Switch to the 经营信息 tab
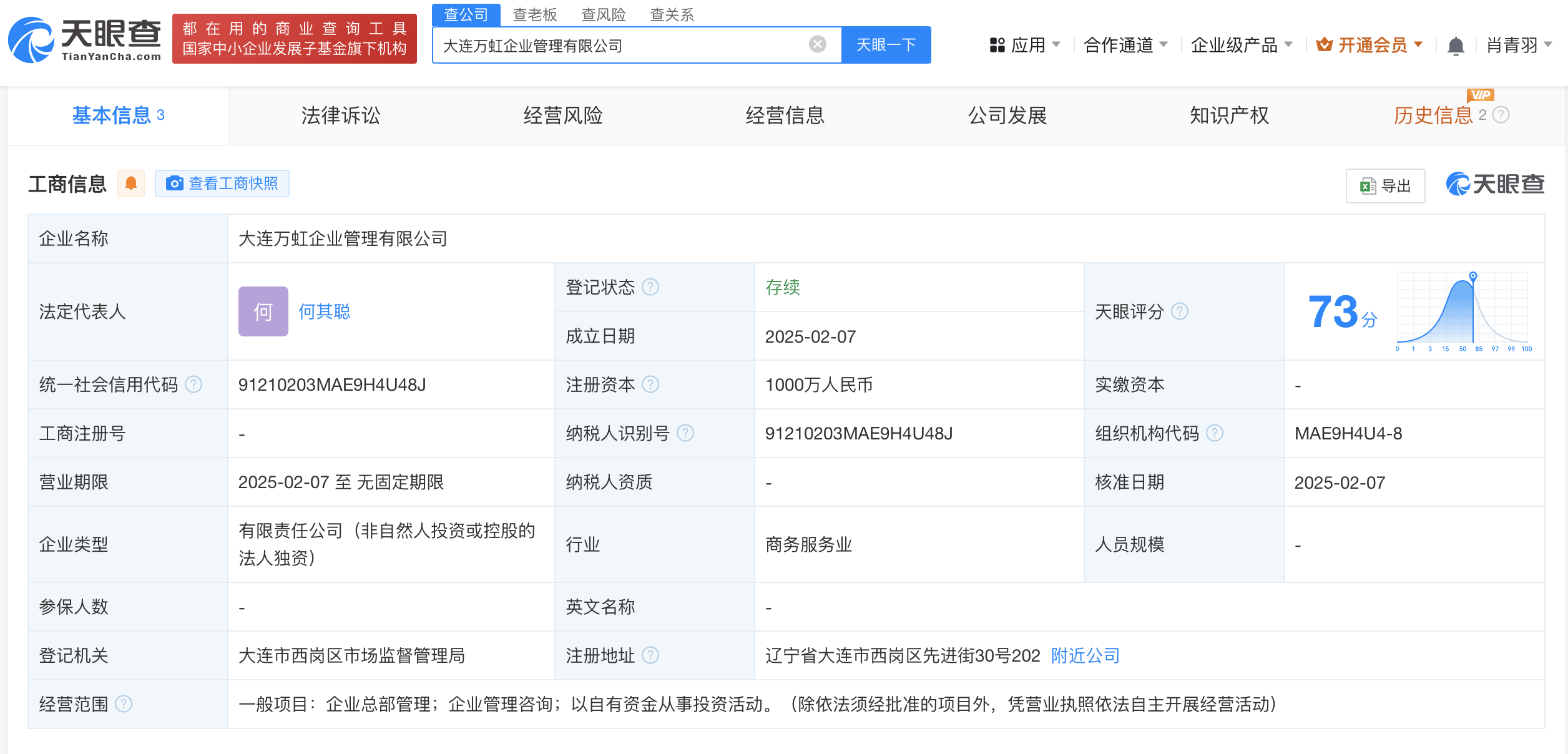The width and height of the screenshot is (1568, 754). 785,115
